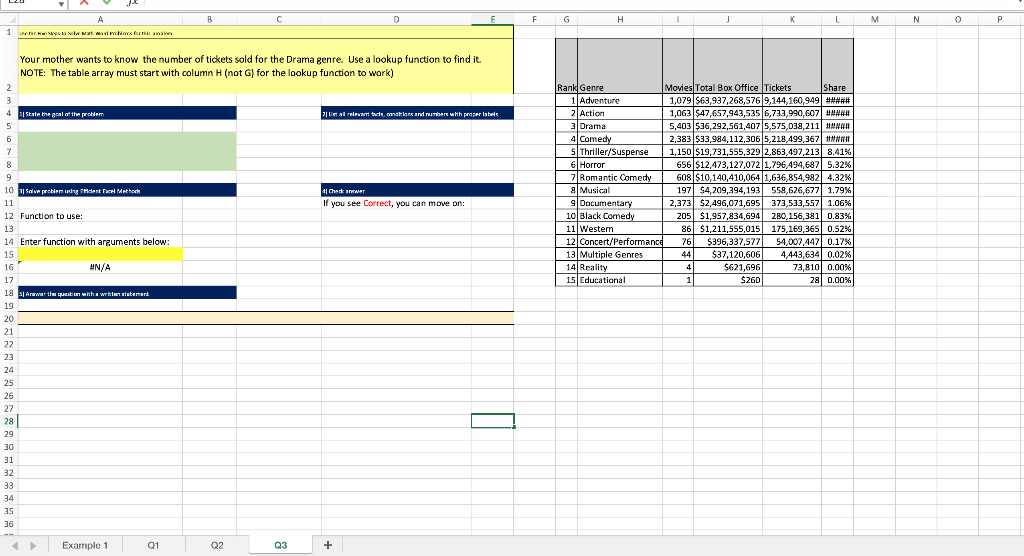Click the peach written-answer row 20
This screenshot has width=1024, height=556.
(x=266, y=319)
